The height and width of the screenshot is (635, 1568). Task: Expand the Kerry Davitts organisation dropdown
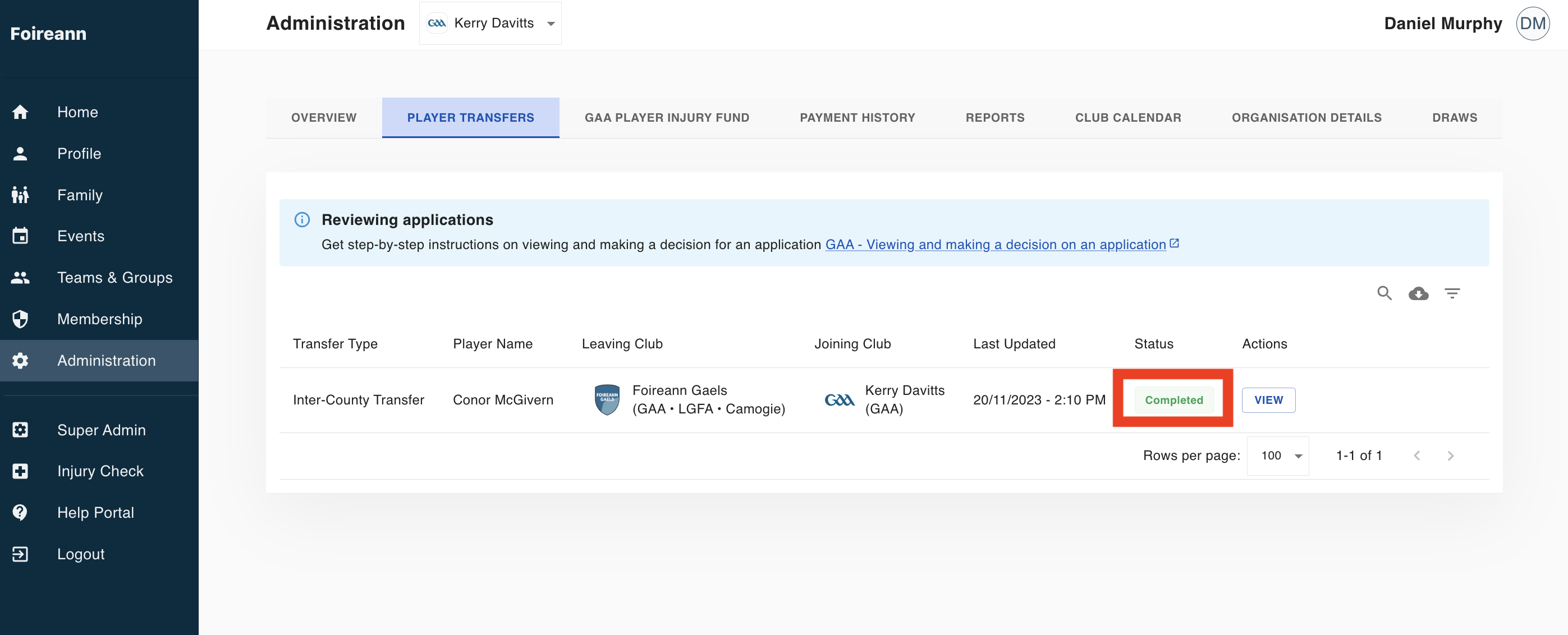(x=490, y=23)
